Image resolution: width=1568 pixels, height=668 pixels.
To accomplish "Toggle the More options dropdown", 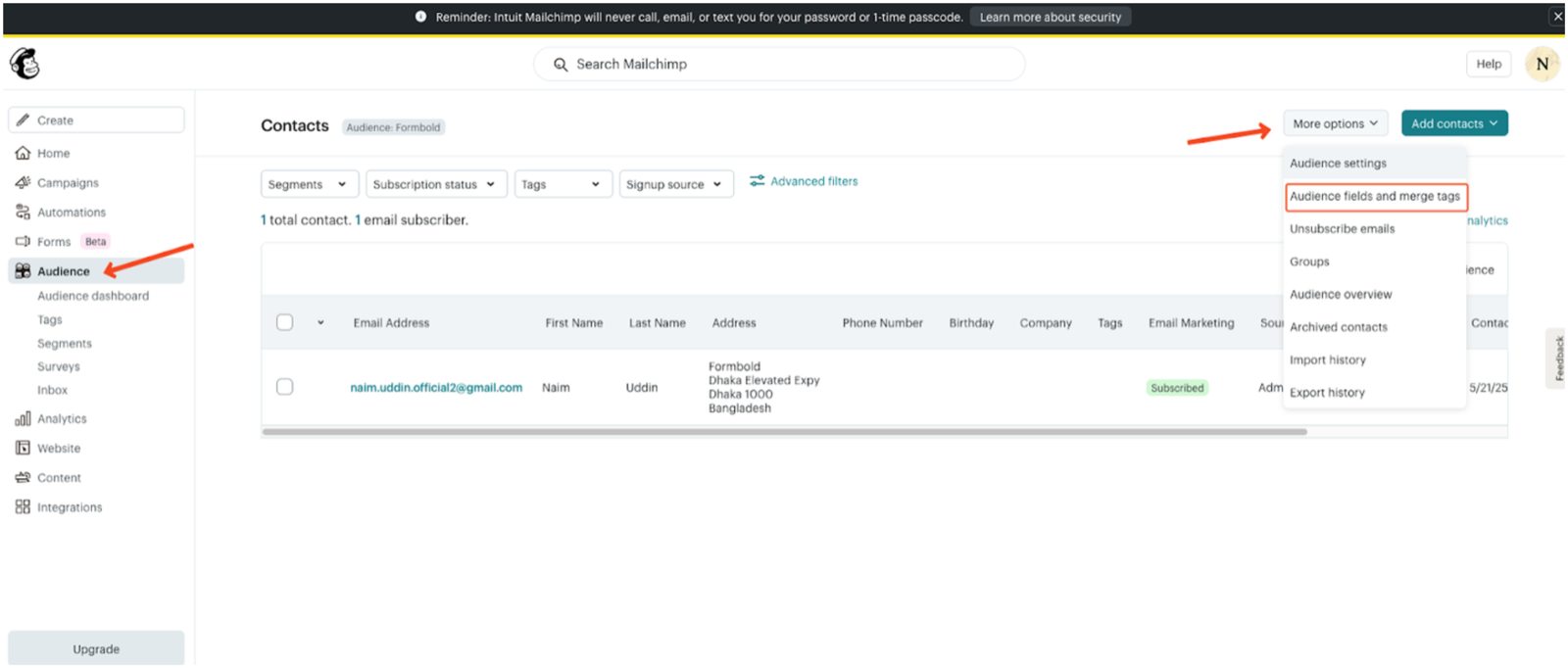I will coord(1335,123).
